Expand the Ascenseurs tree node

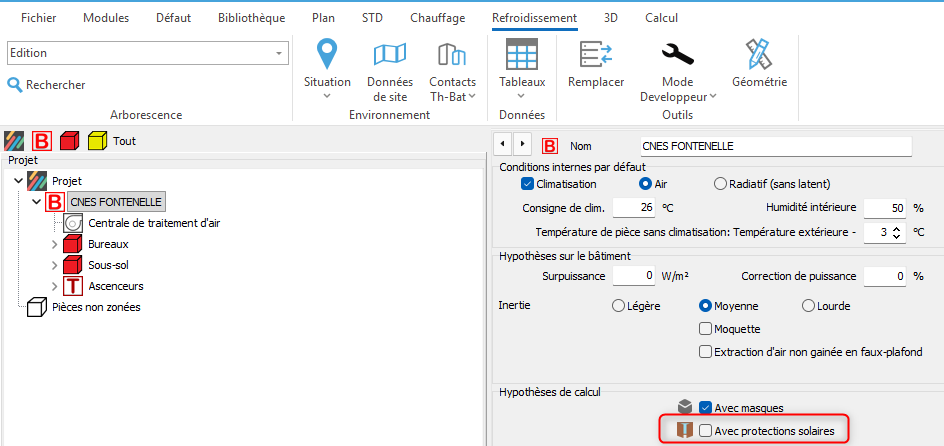click(x=55, y=286)
